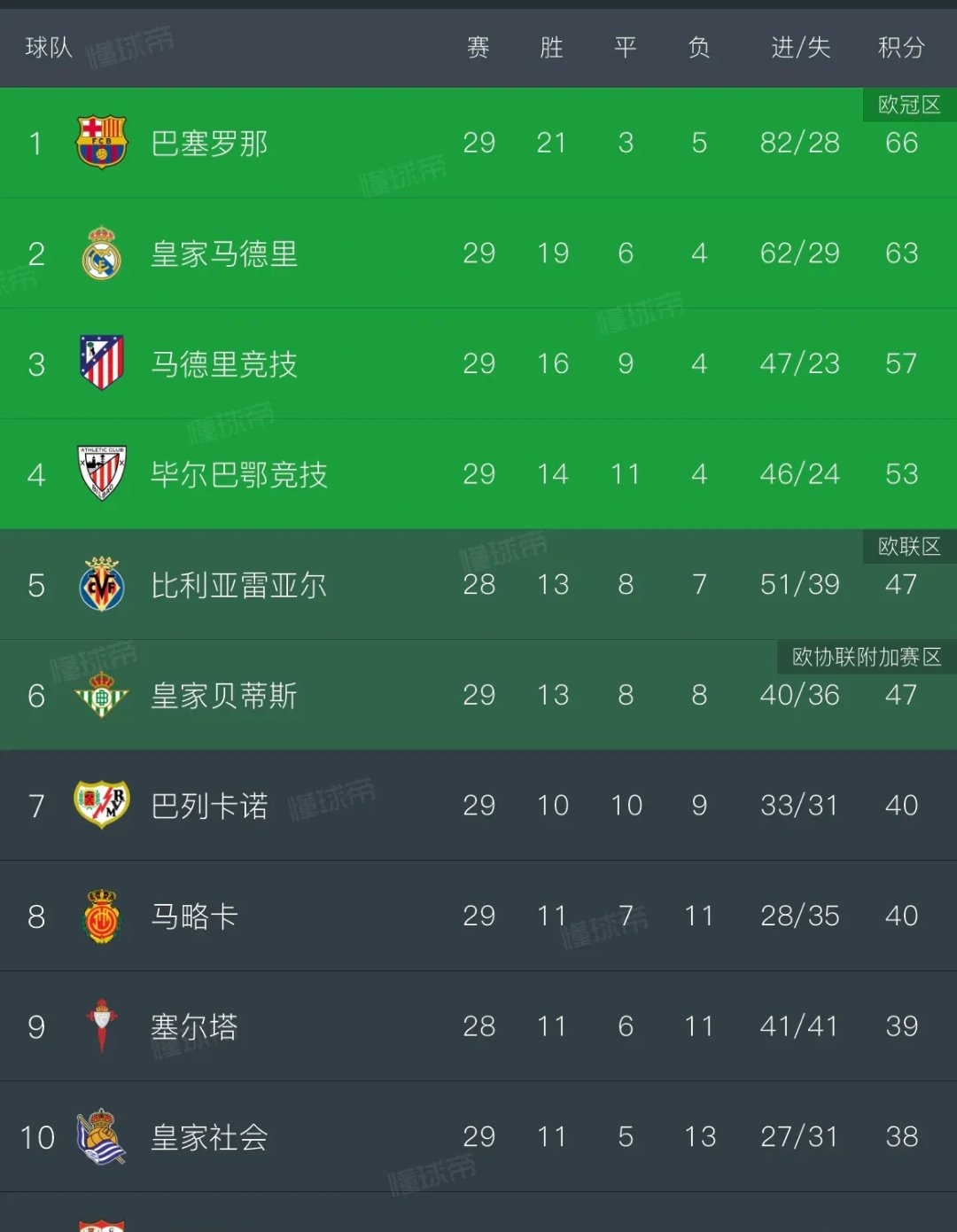The width and height of the screenshot is (957, 1232).
Task: Open team page for 皇家马德里
Action: (224, 253)
